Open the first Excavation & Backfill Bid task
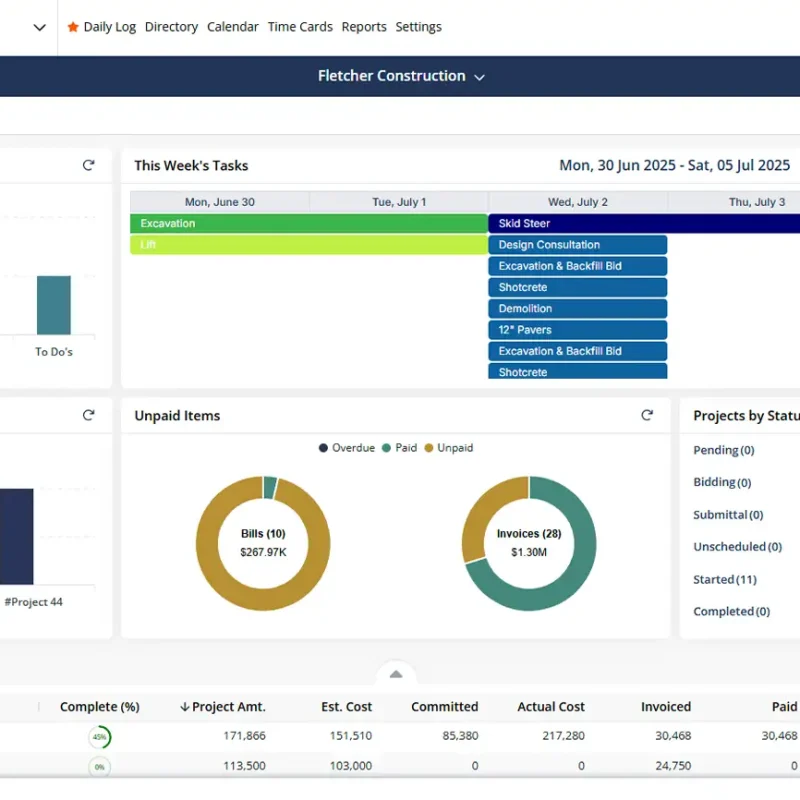 coord(578,266)
